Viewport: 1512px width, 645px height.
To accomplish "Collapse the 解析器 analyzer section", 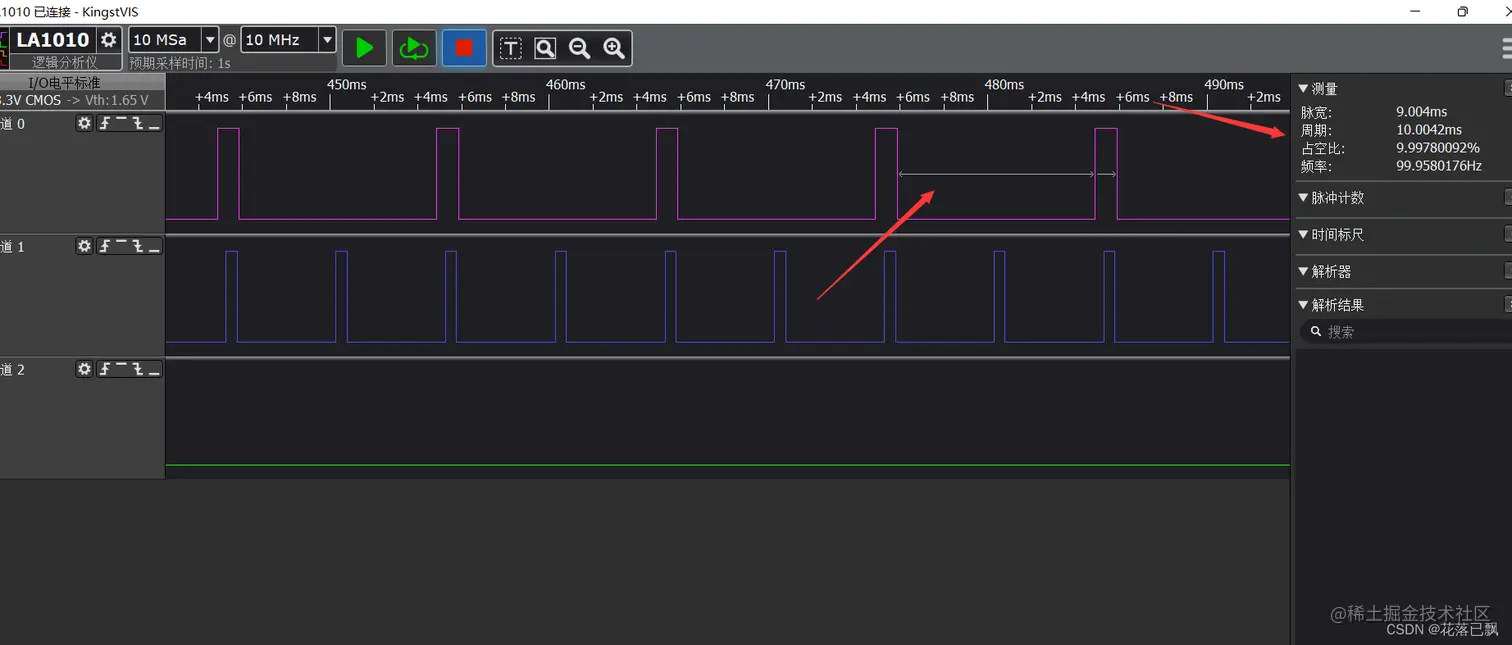I will click(x=1303, y=271).
